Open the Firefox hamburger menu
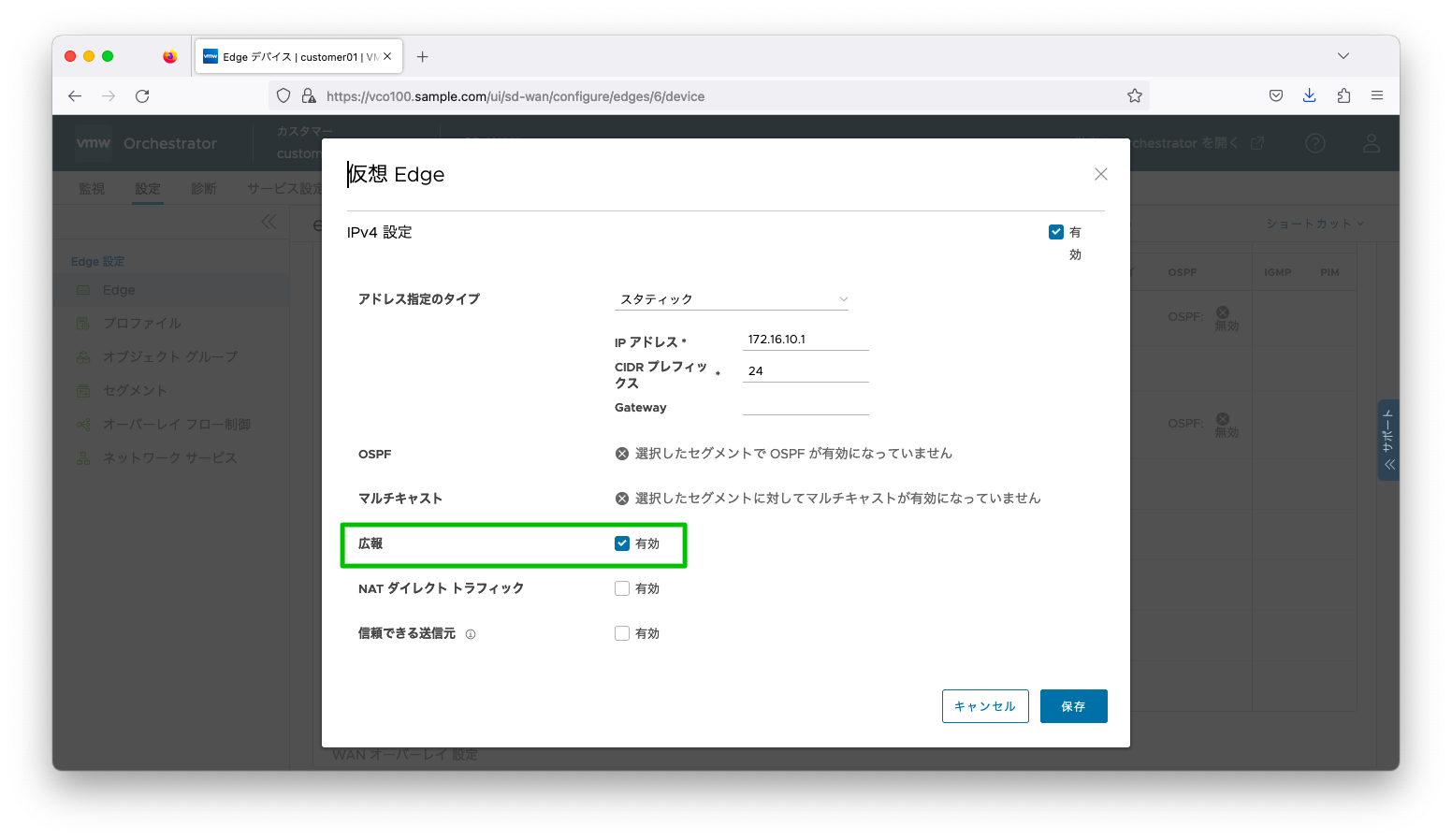The height and width of the screenshot is (840, 1452). coord(1377,95)
